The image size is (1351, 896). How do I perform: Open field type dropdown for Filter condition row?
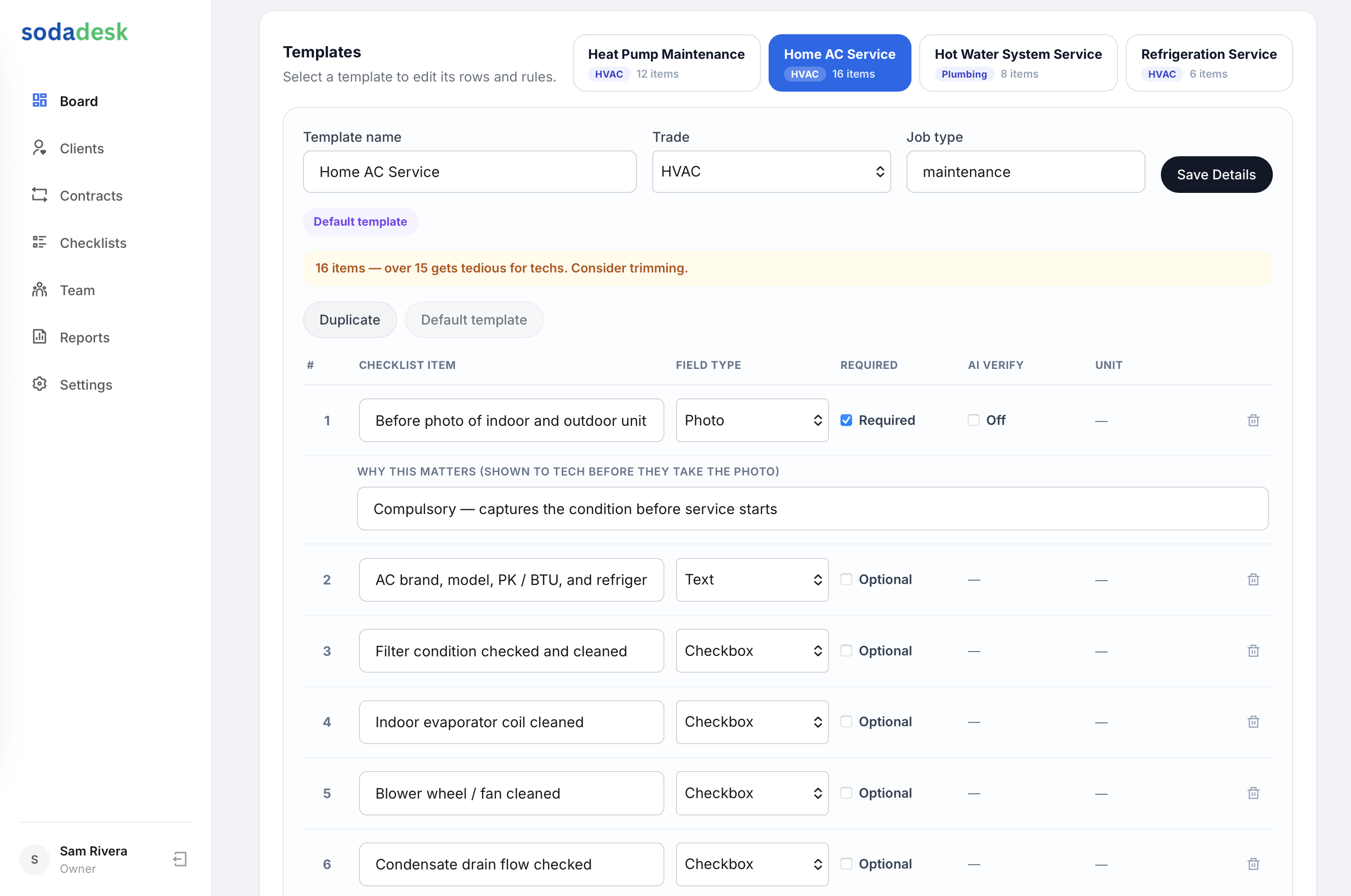752,651
